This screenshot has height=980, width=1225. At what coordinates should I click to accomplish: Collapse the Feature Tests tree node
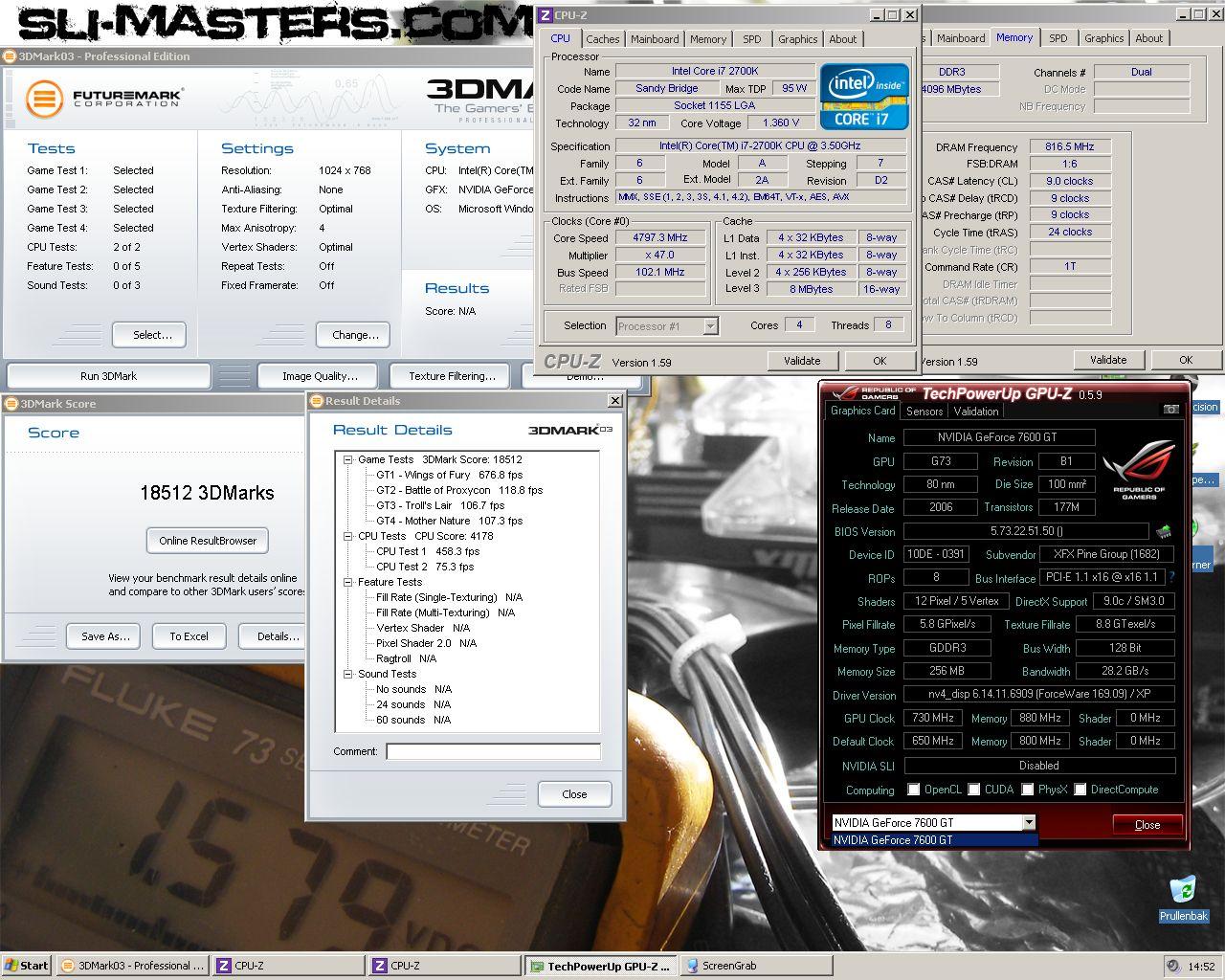(348, 582)
